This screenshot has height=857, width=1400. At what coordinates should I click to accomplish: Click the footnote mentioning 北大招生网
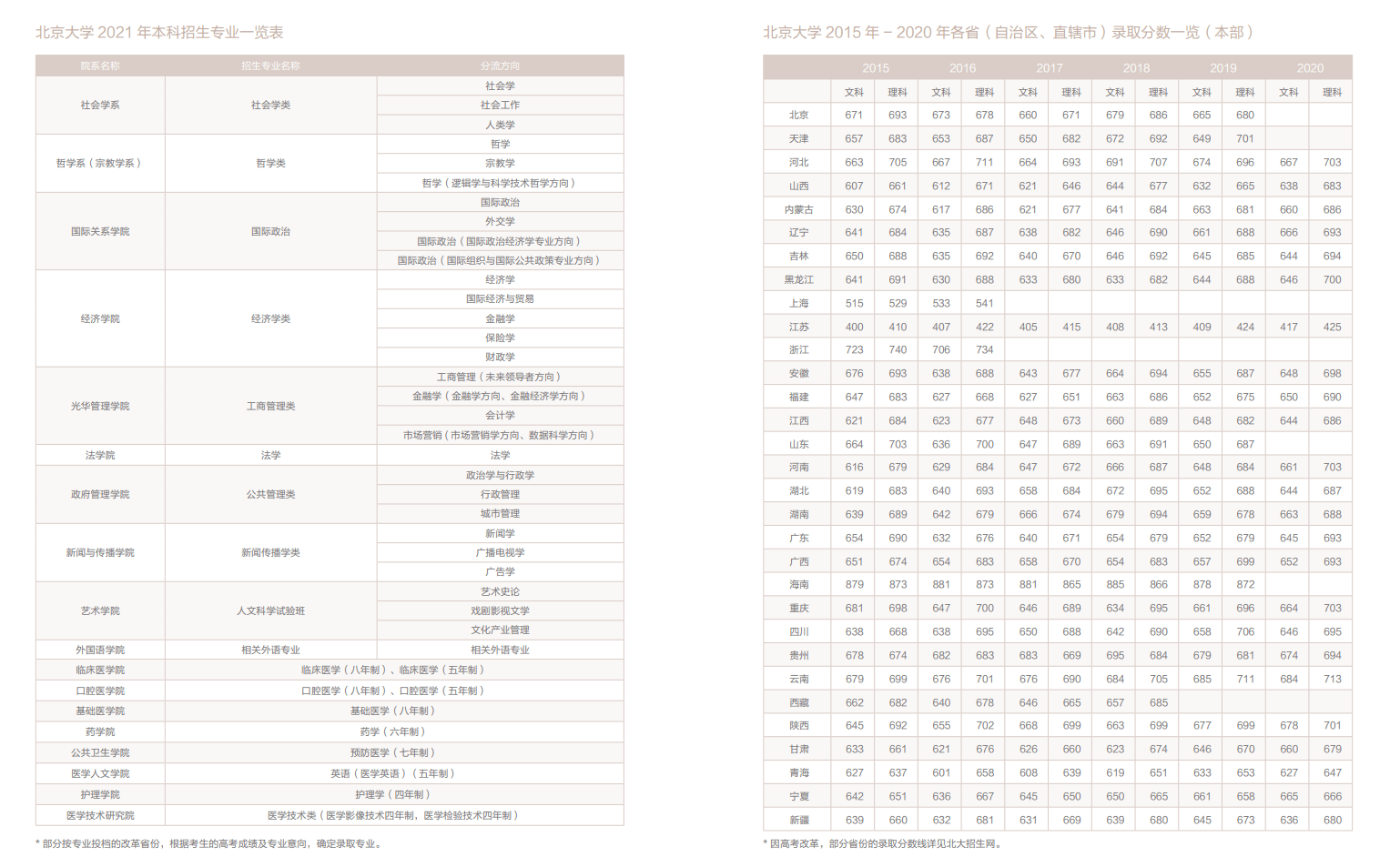pos(883,843)
